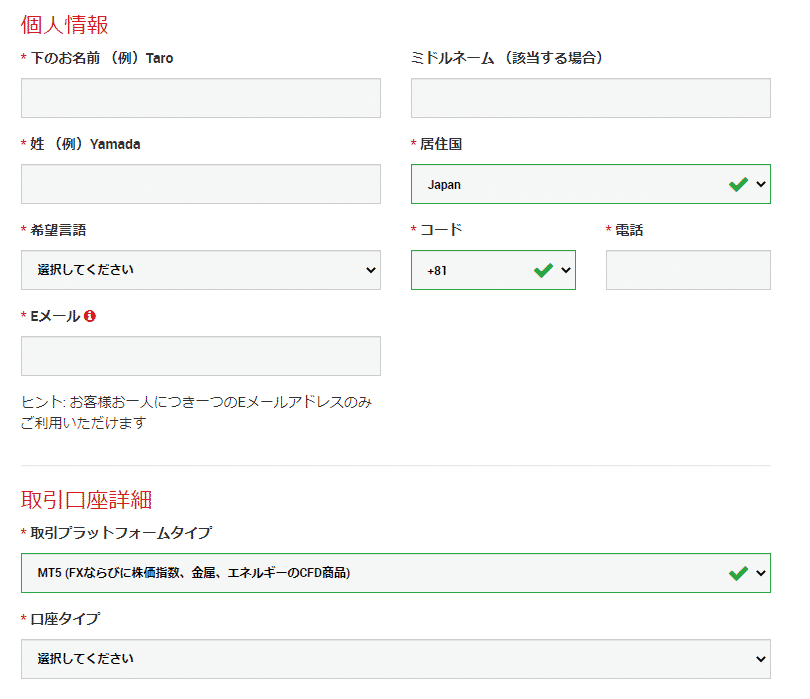
Task: Click green checkmark in 居住国 Japan field
Action: [x=738, y=184]
